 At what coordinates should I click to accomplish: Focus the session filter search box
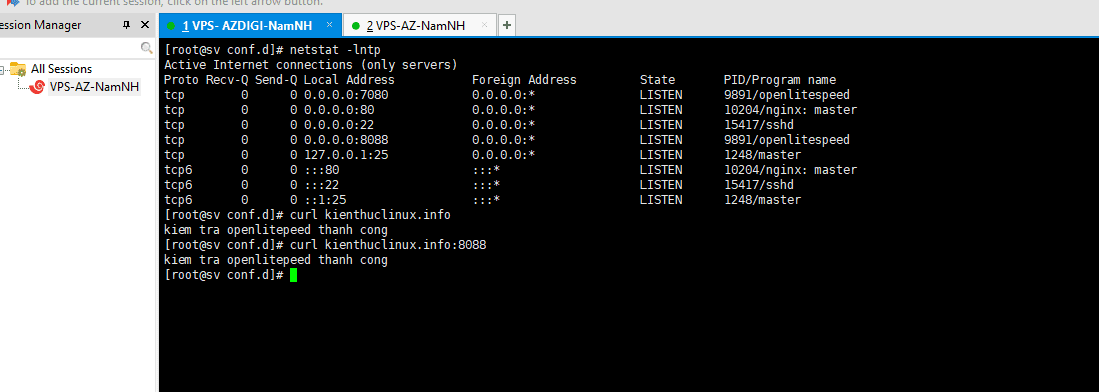pyautogui.click(x=70, y=48)
